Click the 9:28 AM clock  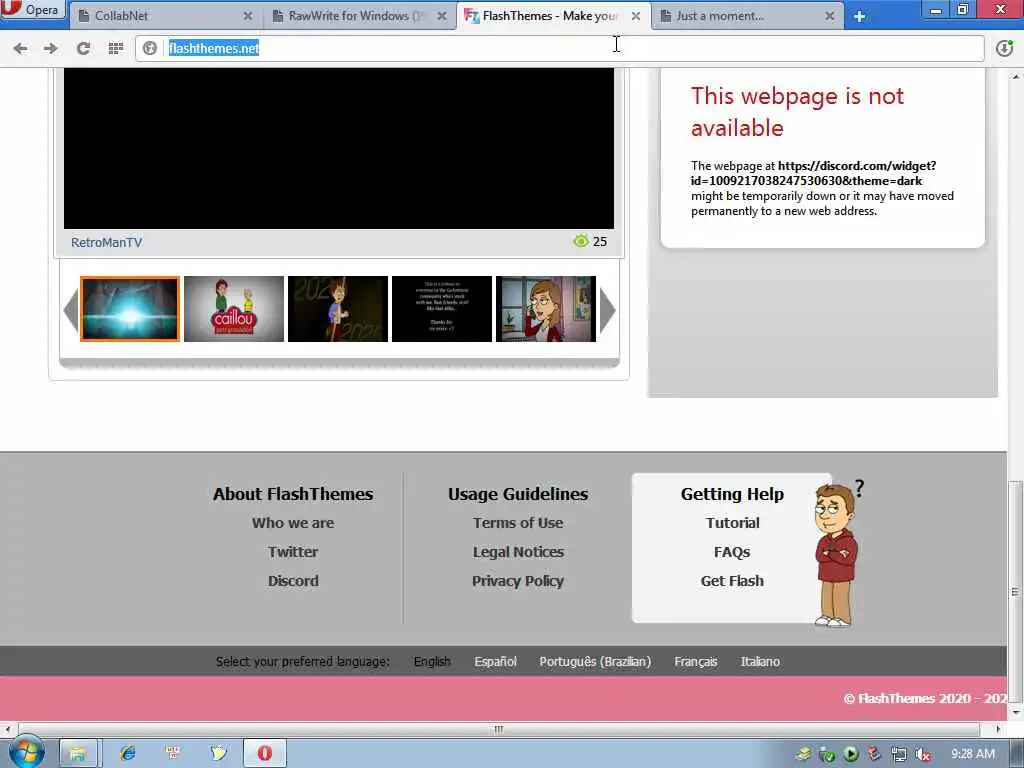(x=973, y=754)
